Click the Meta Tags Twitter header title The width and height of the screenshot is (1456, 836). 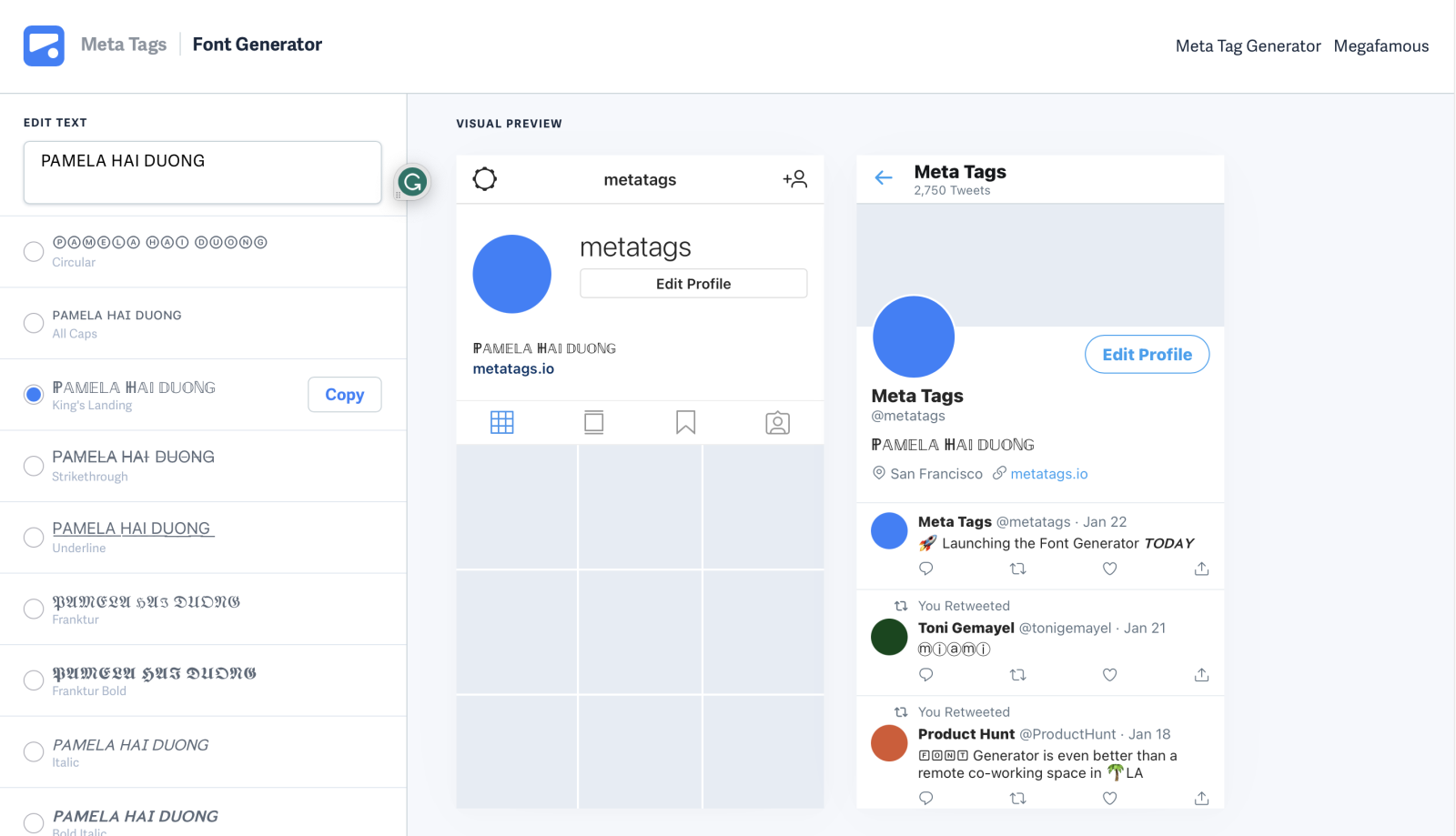960,172
